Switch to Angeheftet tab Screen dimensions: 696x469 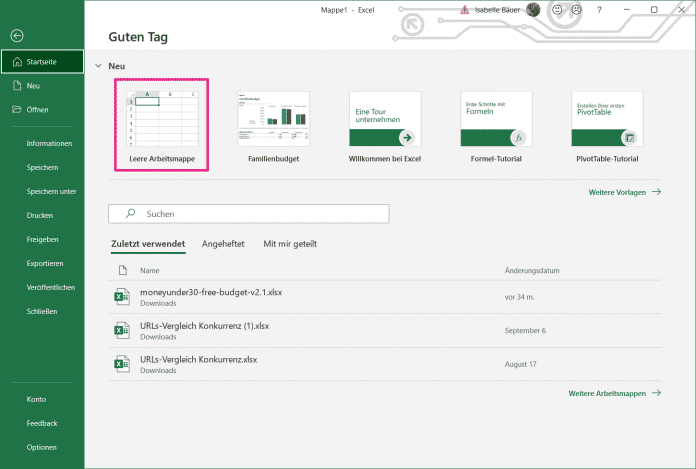(223, 244)
